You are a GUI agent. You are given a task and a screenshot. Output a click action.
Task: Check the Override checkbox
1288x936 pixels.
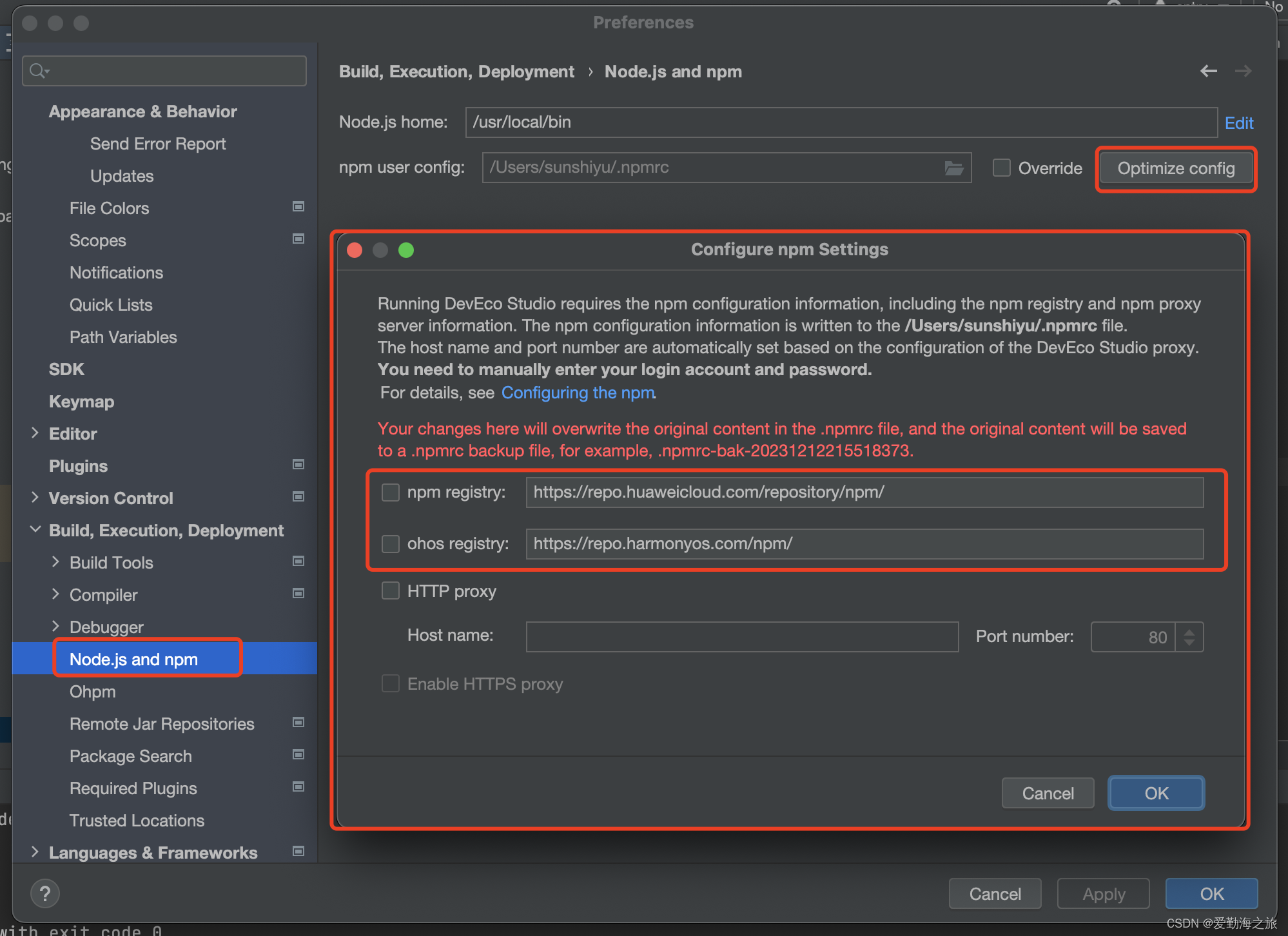click(x=1002, y=168)
